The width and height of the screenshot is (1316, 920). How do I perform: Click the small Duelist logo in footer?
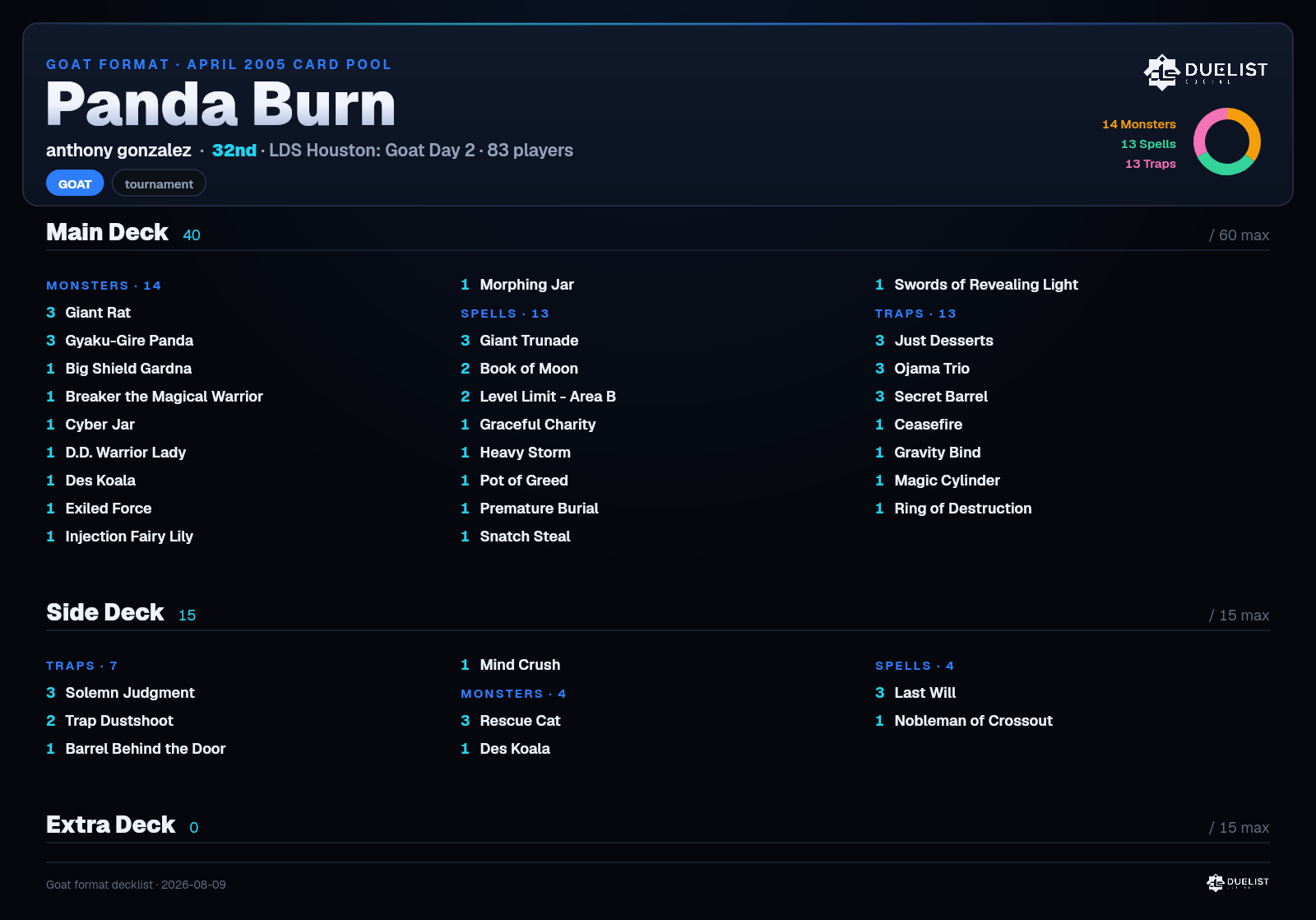(1237, 882)
